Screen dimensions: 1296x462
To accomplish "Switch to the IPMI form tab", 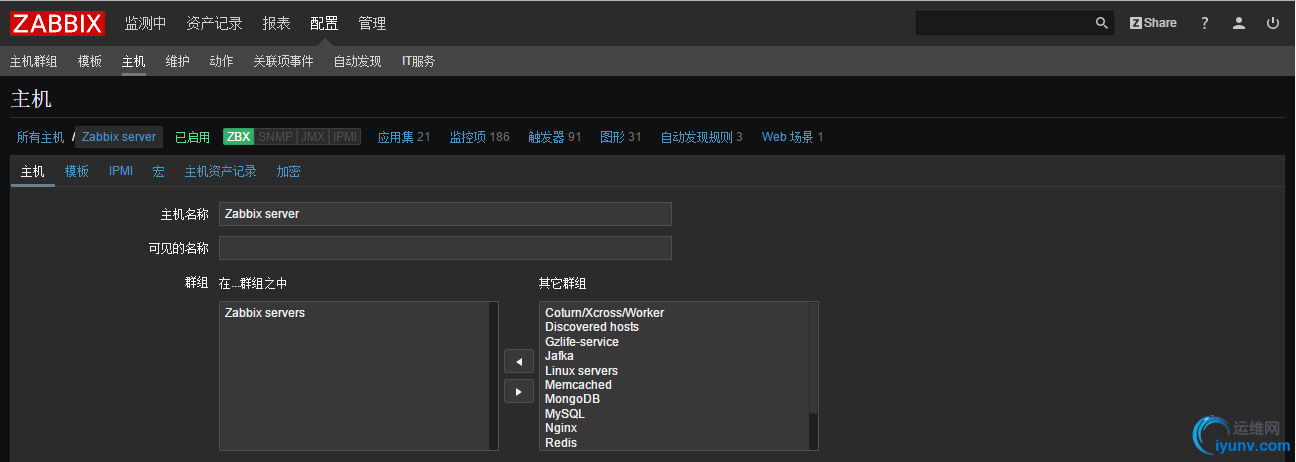I will click(x=121, y=171).
